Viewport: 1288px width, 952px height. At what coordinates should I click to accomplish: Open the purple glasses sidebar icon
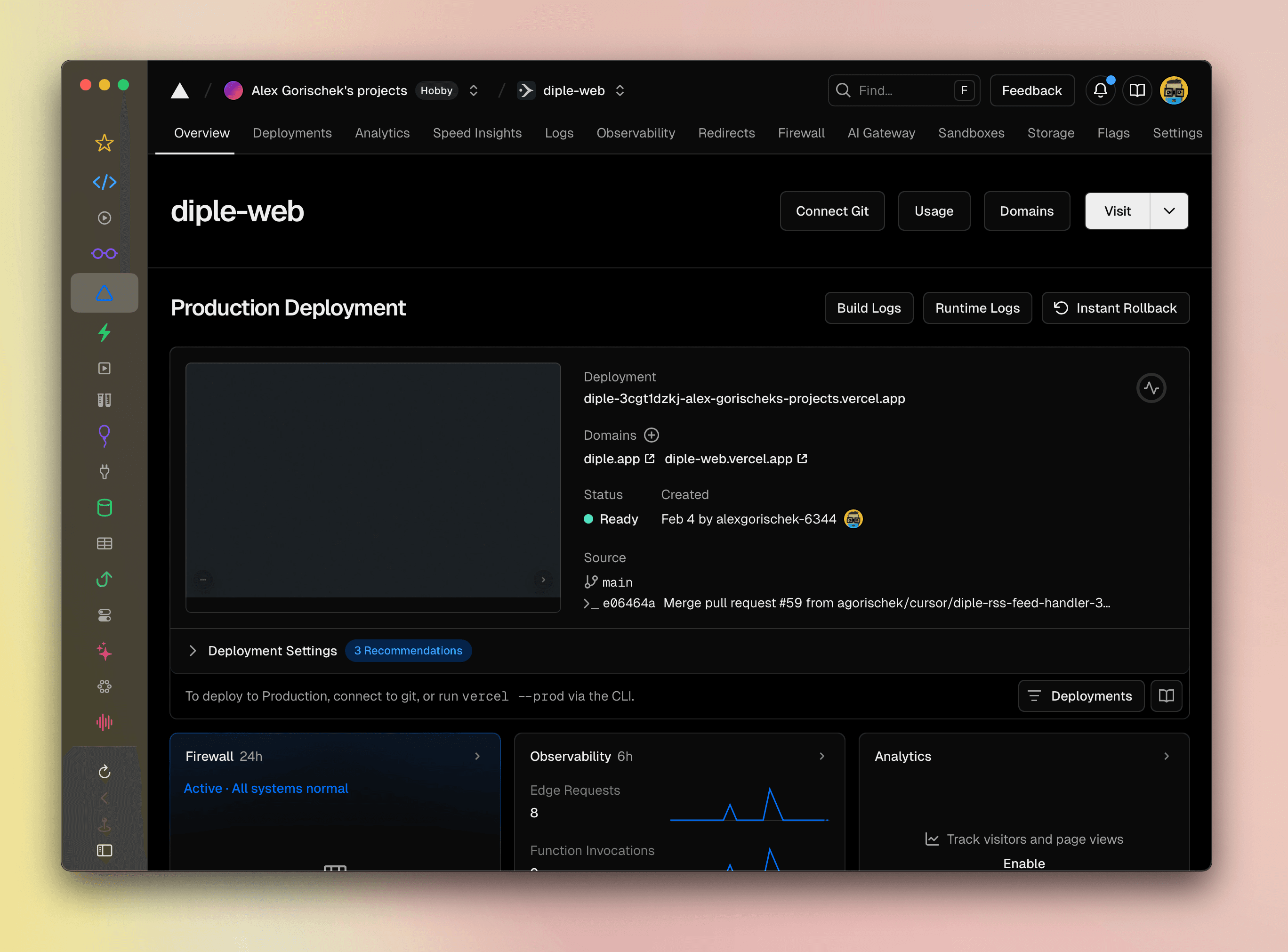point(104,254)
